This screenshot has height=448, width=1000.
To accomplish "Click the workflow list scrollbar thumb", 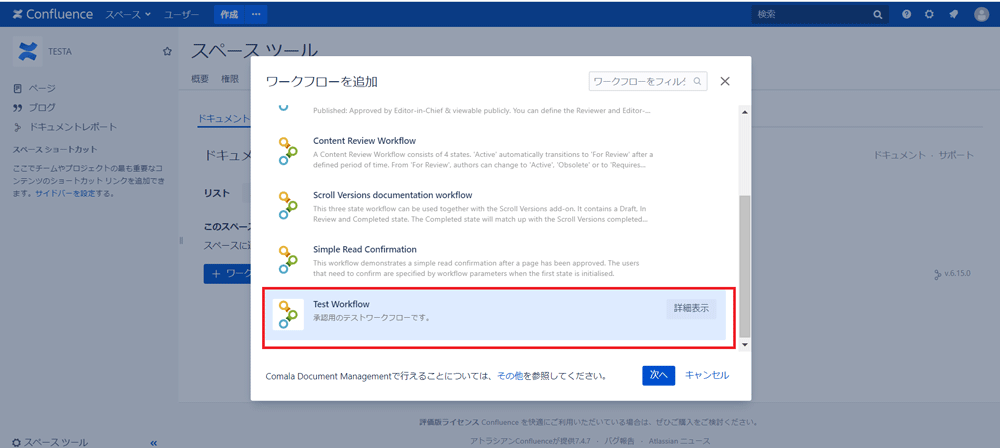I will [744, 267].
